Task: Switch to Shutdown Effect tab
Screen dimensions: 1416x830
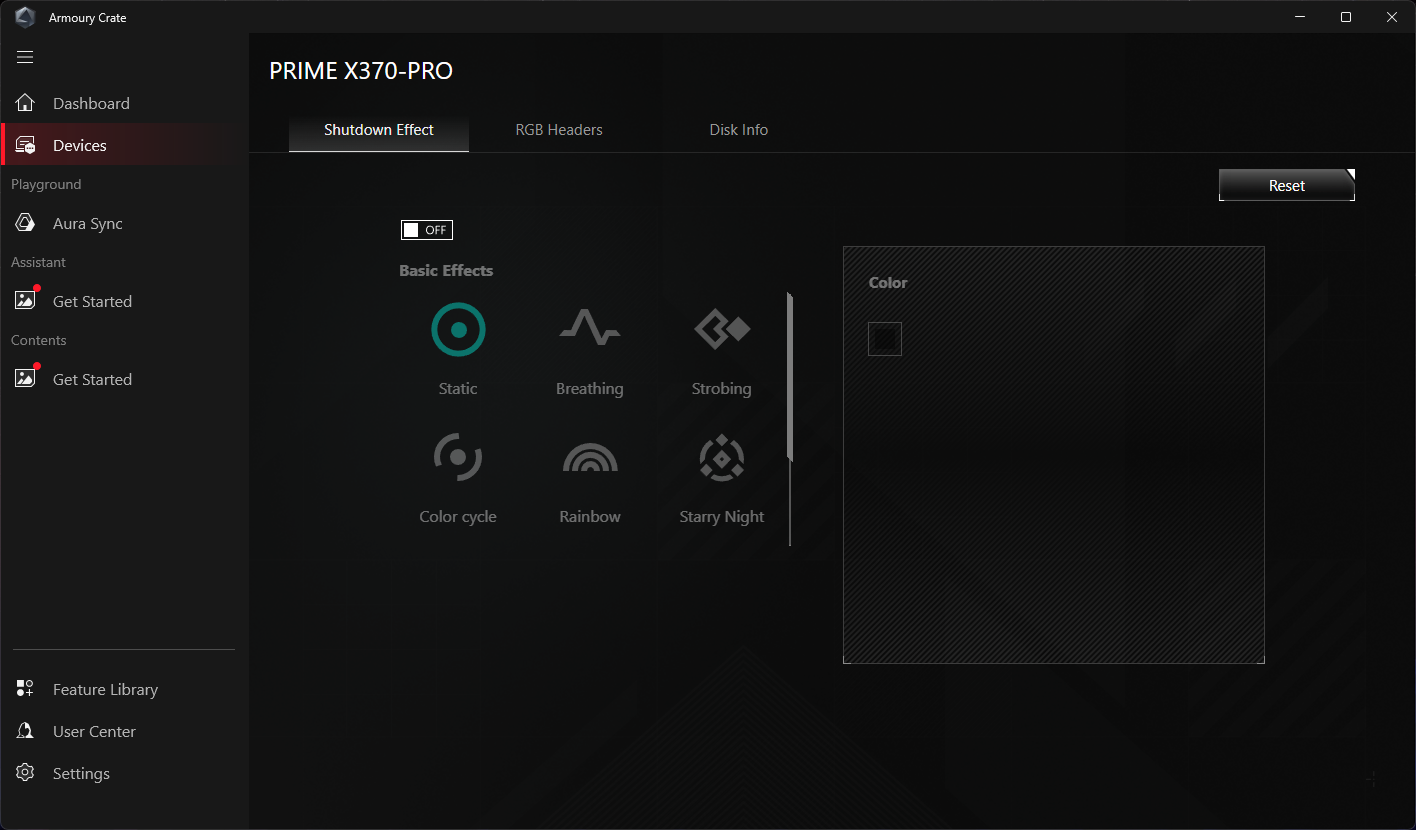Action: 379,130
